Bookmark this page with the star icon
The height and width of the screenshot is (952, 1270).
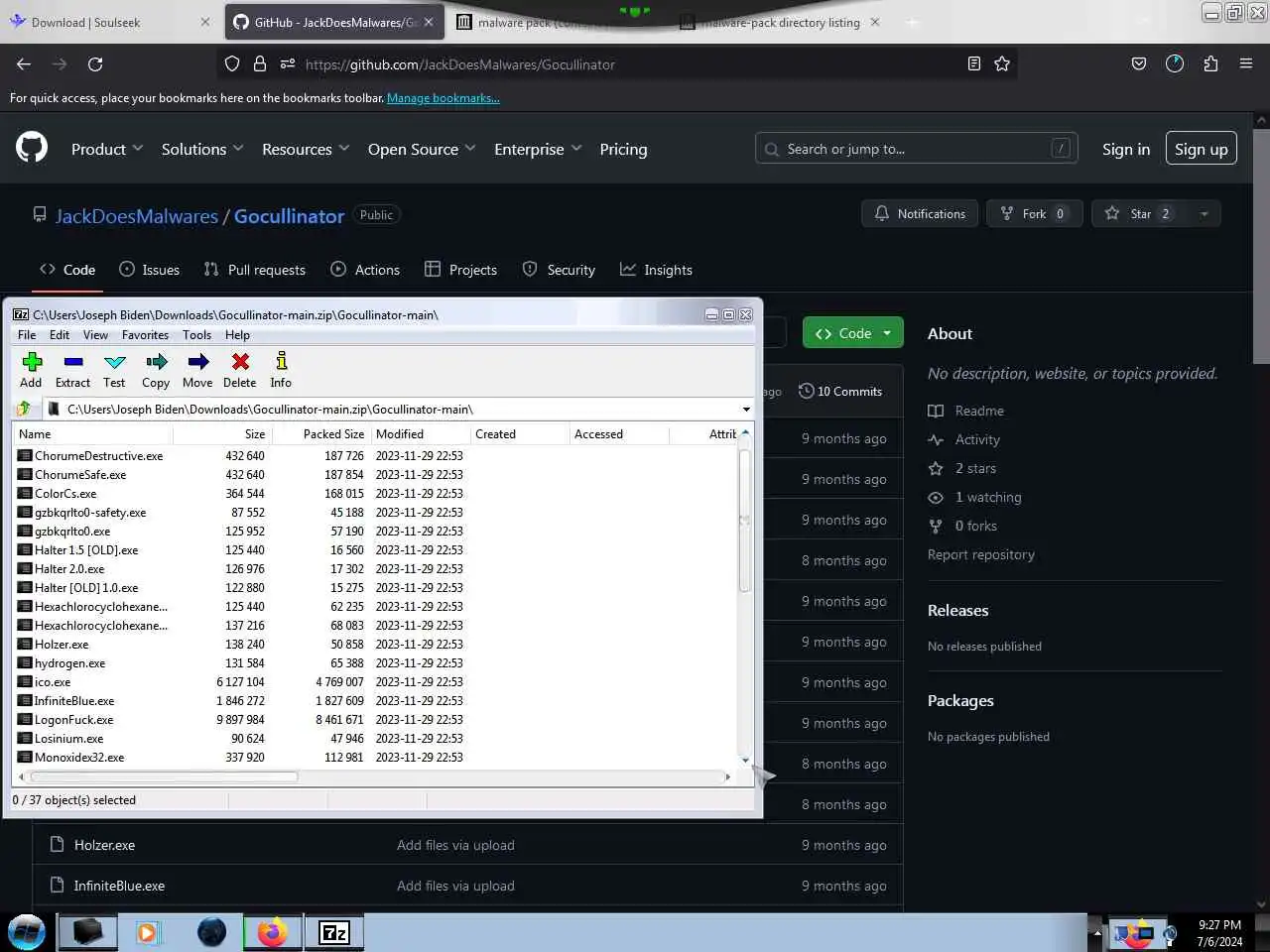point(1002,63)
